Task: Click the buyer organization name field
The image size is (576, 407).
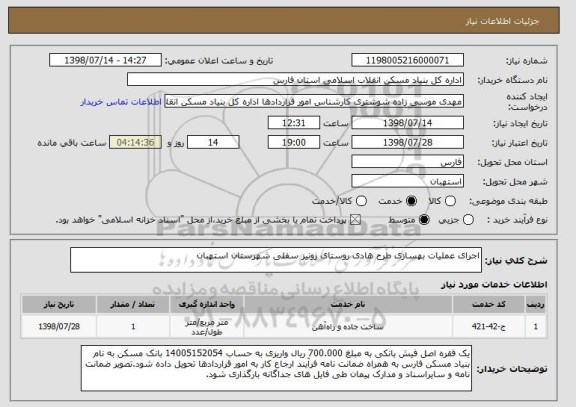Action: 295,80
